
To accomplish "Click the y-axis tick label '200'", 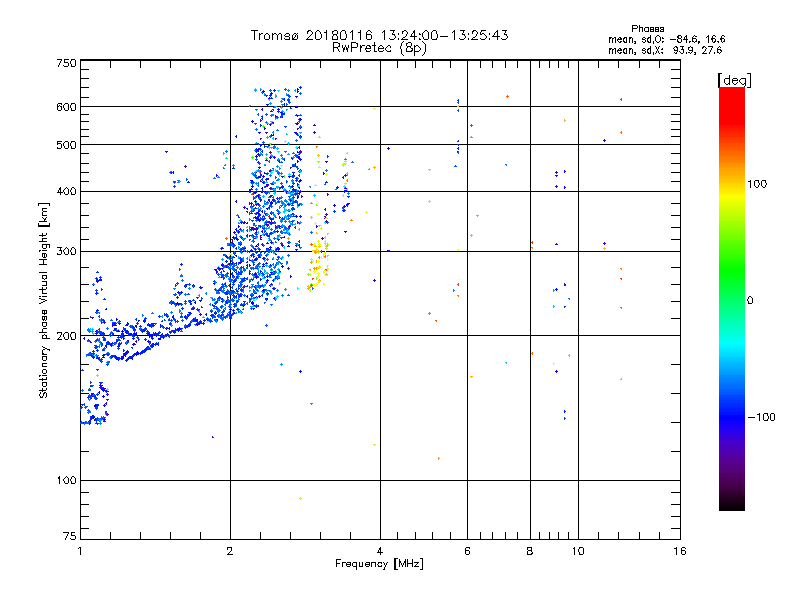I will point(66,336).
